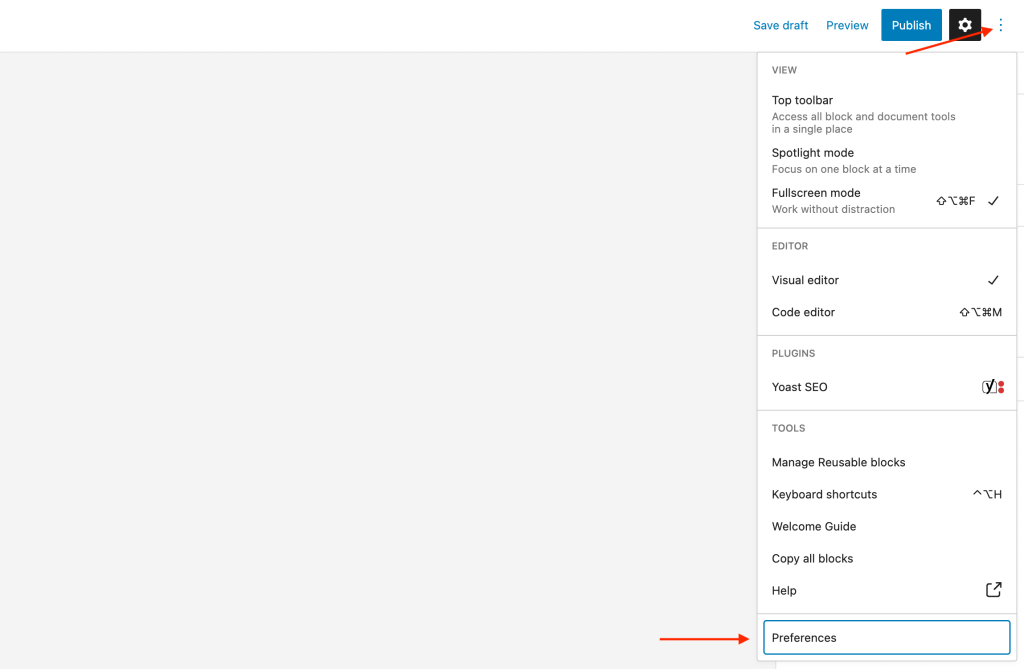The image size is (1024, 669).
Task: Save the post as a draft
Action: pyautogui.click(x=780, y=25)
